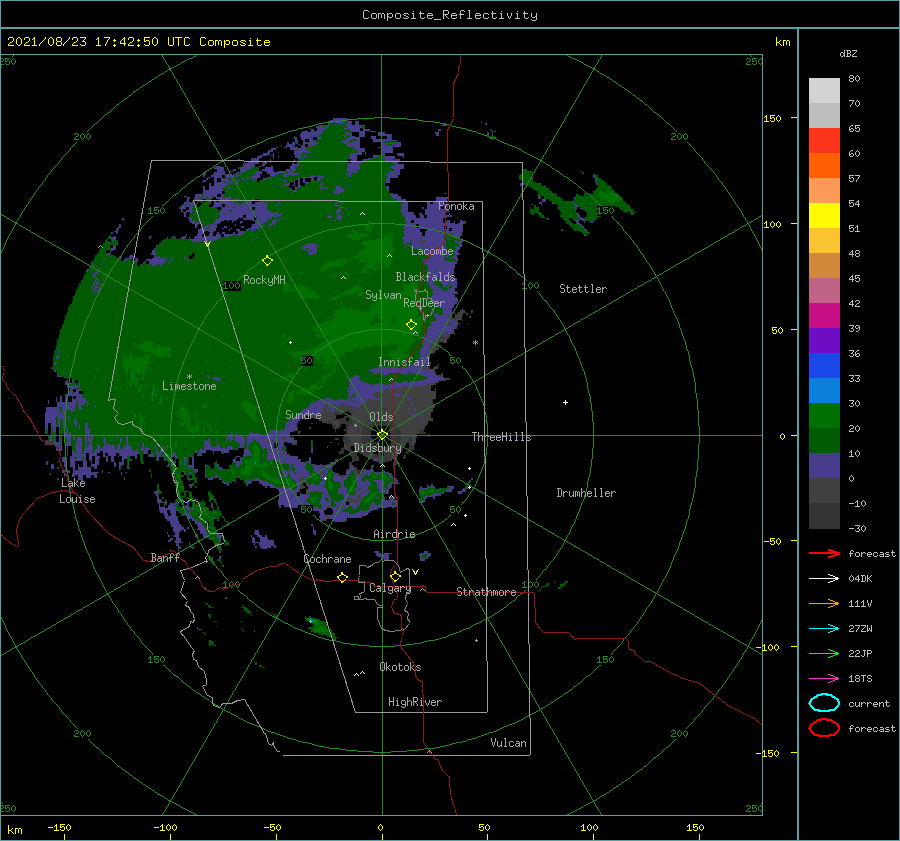
Task: Click the Blackfalds city label
Action: point(425,277)
